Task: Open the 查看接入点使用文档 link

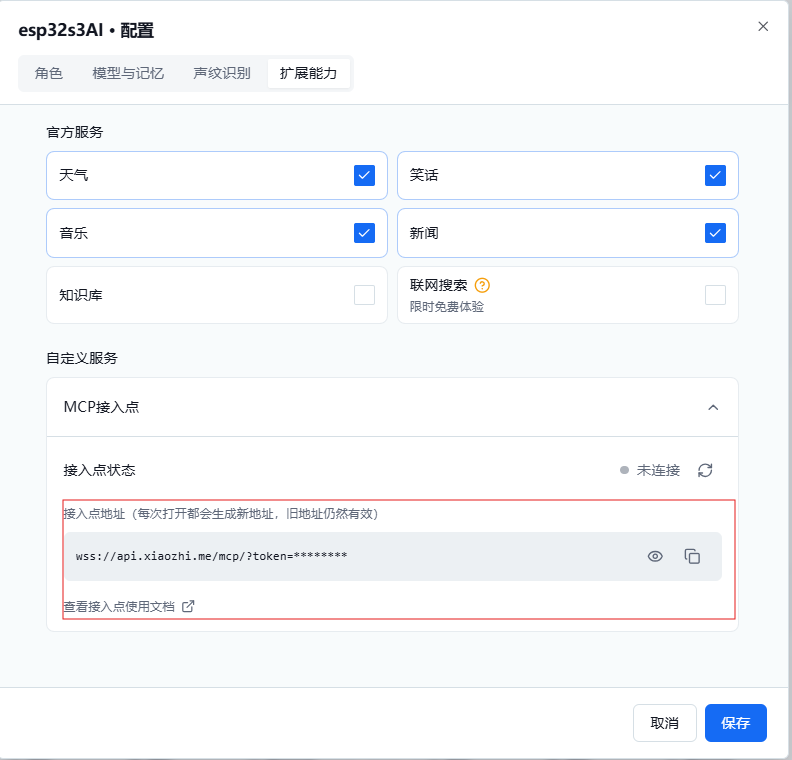Action: (119, 606)
